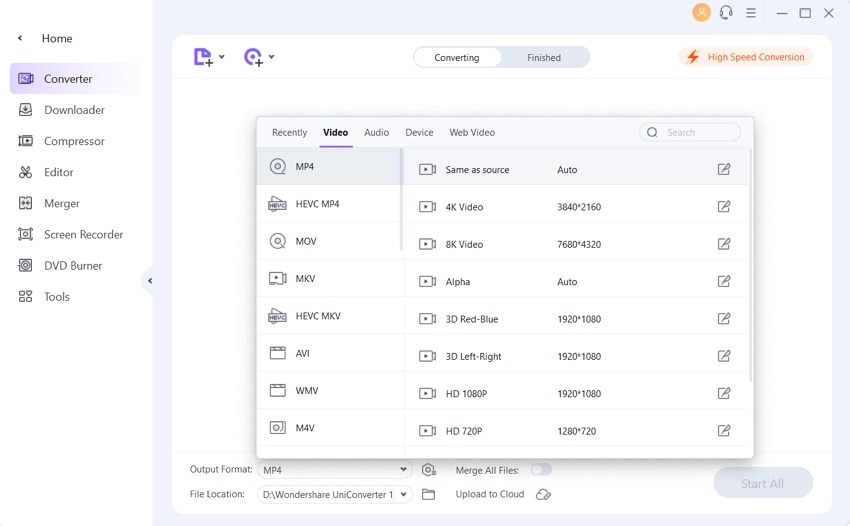Switch to the Finished tab
Screen dimensions: 850x526
(x=544, y=58)
